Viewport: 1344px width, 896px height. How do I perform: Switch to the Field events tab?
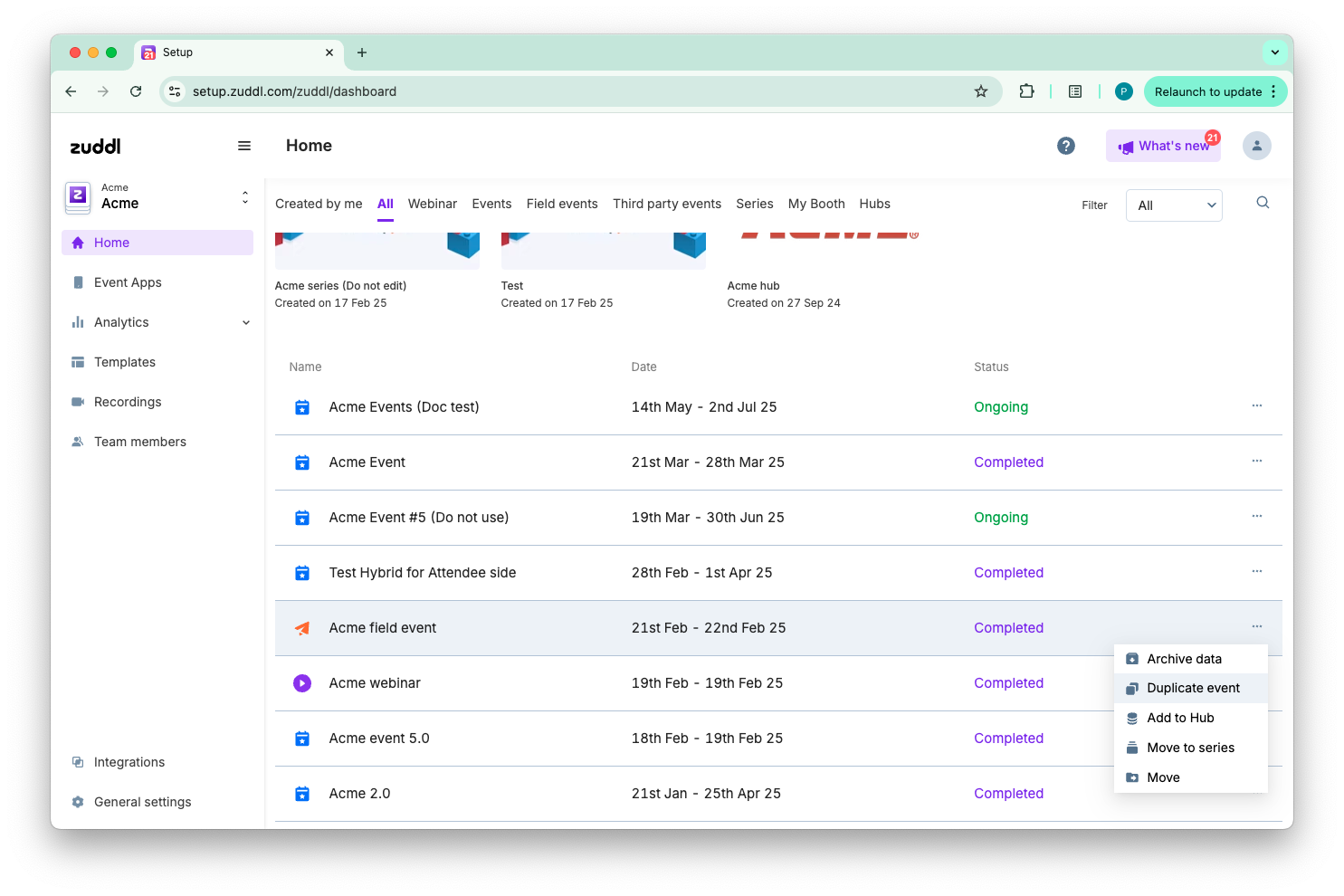[562, 204]
